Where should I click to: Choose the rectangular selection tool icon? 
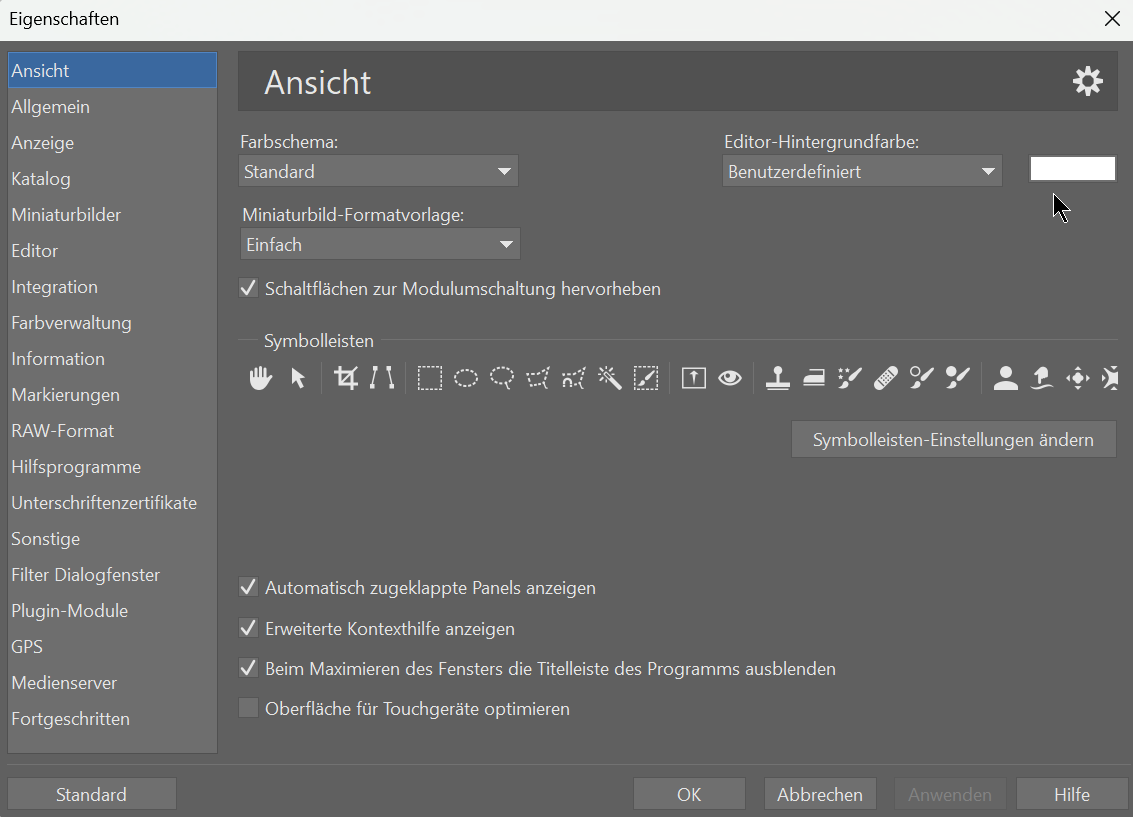click(x=429, y=378)
